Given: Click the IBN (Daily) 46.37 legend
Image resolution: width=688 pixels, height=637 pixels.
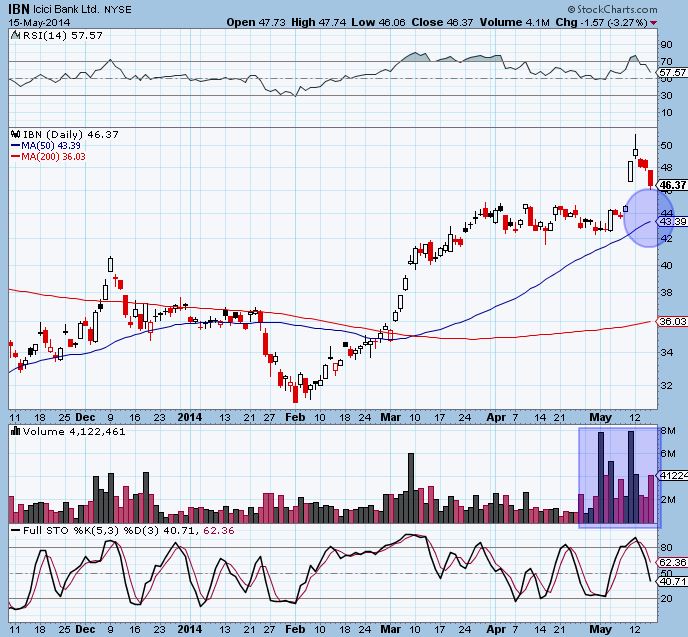Looking at the screenshot, I should tap(71, 134).
